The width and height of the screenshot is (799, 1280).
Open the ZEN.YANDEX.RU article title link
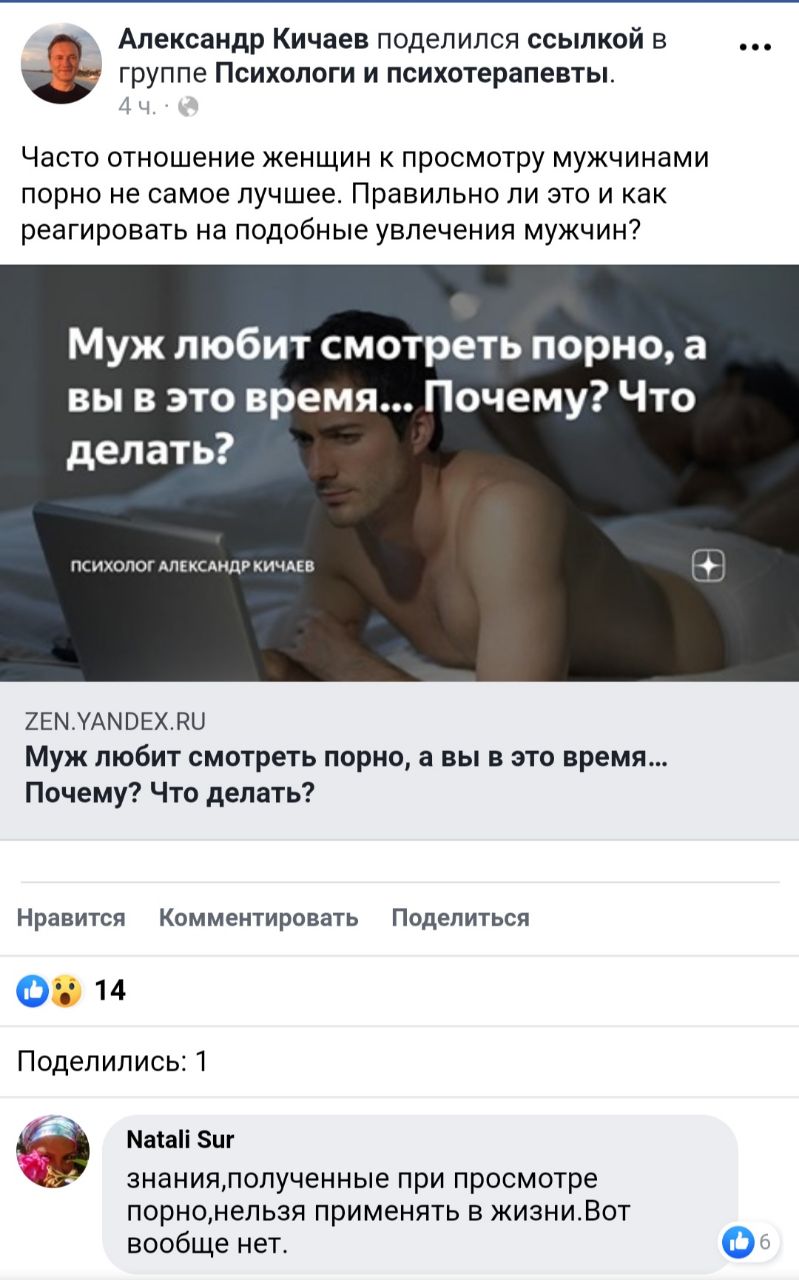coord(347,775)
